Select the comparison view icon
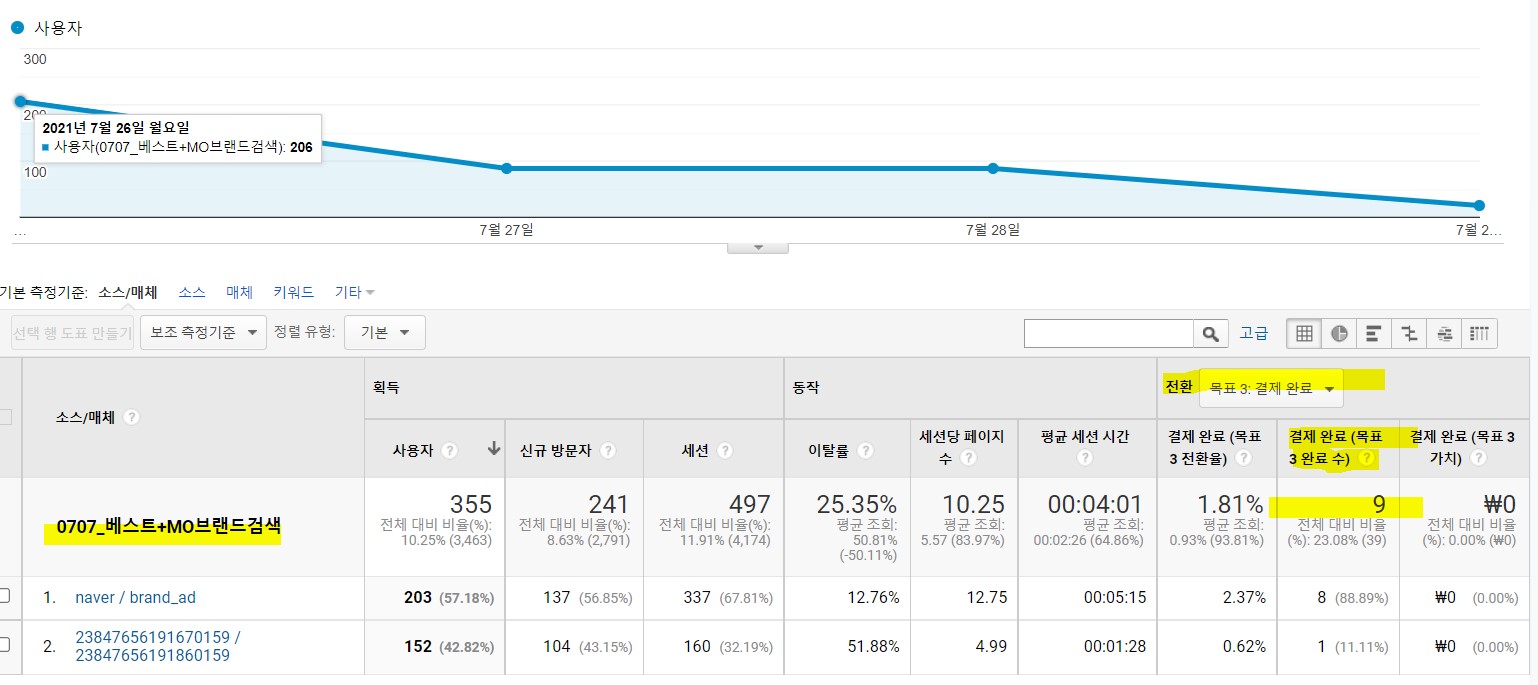Screen dimensions: 1538x685 tap(1410, 334)
